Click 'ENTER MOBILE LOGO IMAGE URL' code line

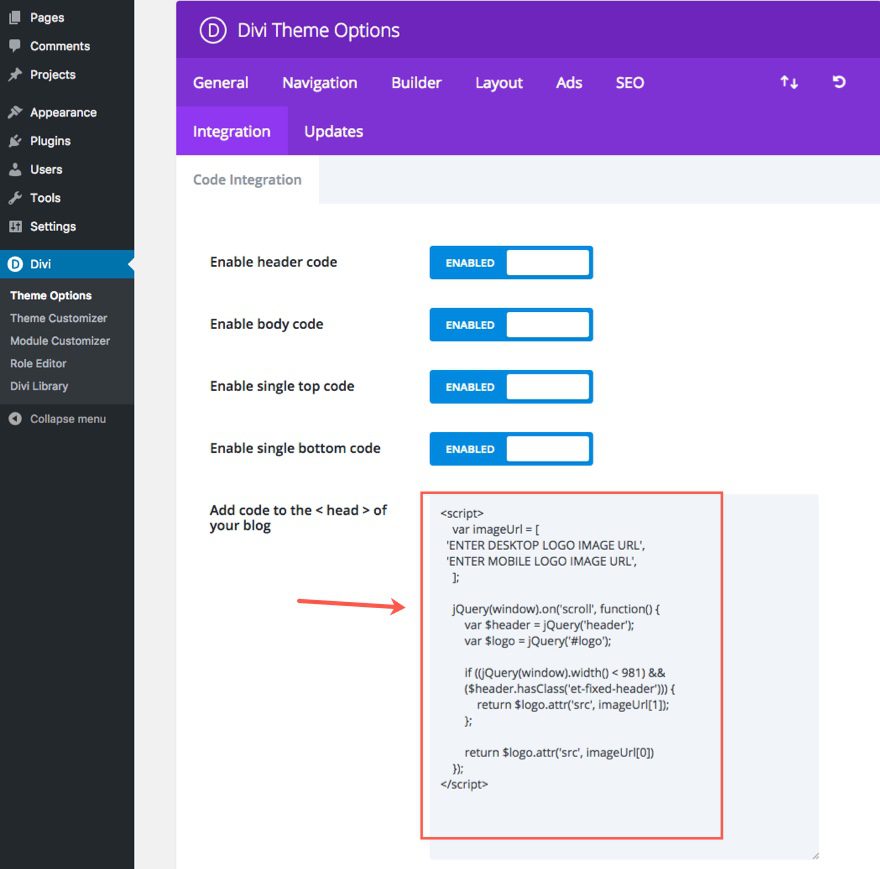click(x=542, y=561)
